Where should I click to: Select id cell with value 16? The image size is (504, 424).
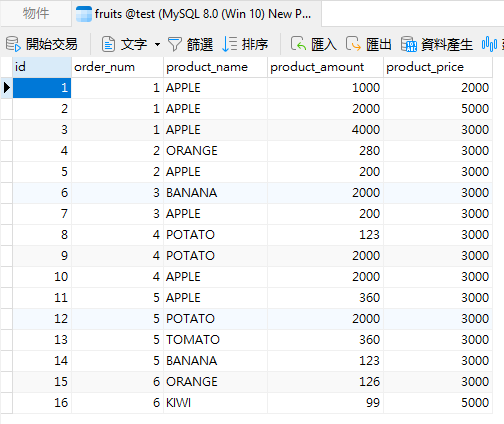tap(42, 403)
